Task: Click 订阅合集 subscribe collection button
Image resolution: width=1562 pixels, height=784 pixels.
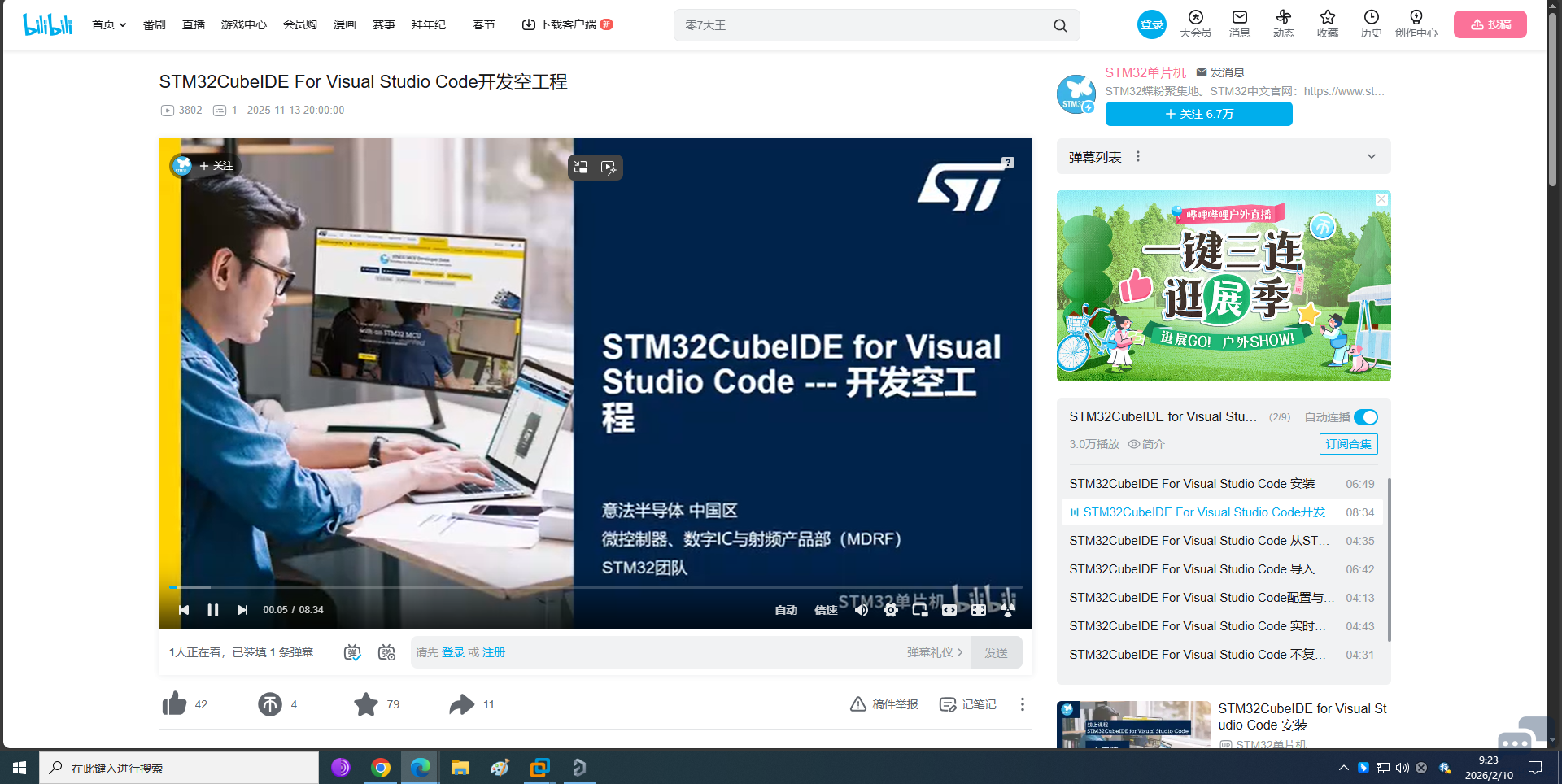Action: (1348, 444)
